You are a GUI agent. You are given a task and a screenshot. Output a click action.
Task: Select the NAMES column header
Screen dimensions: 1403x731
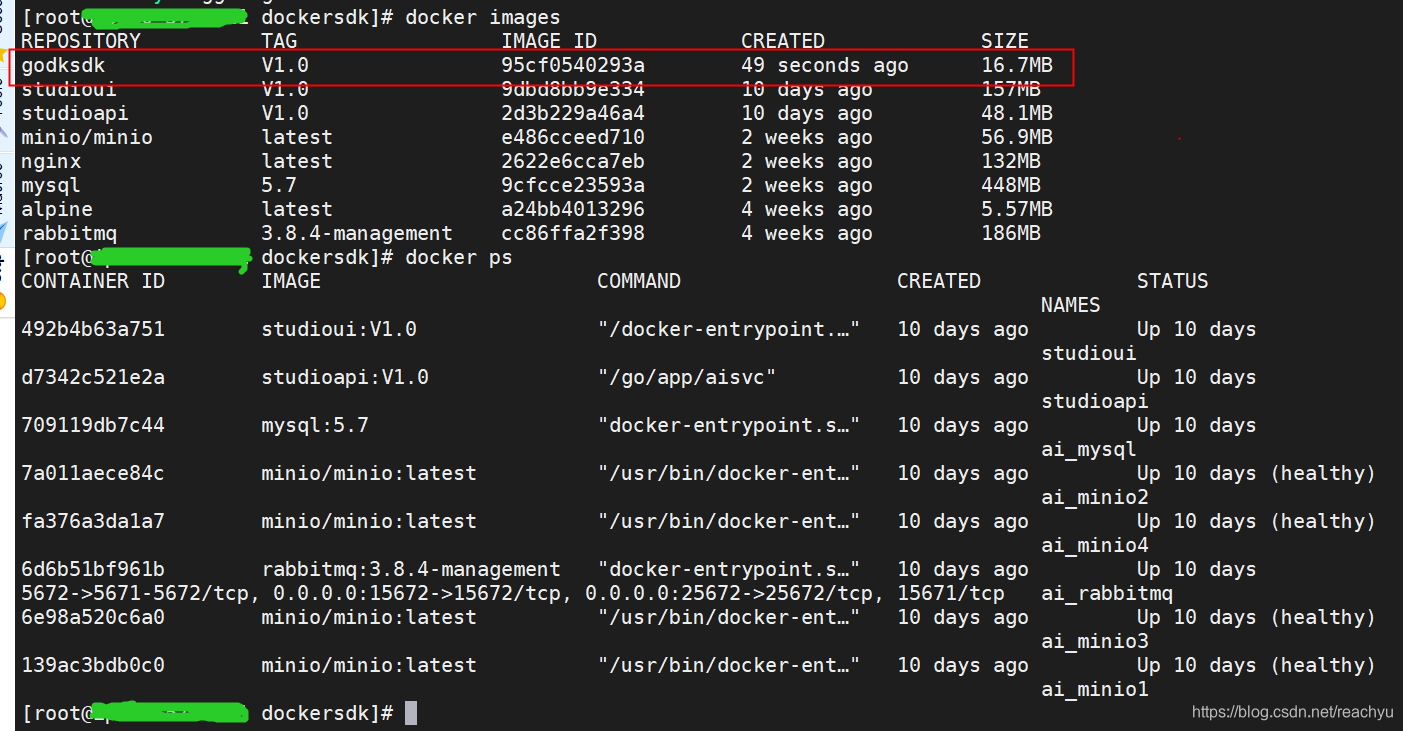coord(1071,305)
